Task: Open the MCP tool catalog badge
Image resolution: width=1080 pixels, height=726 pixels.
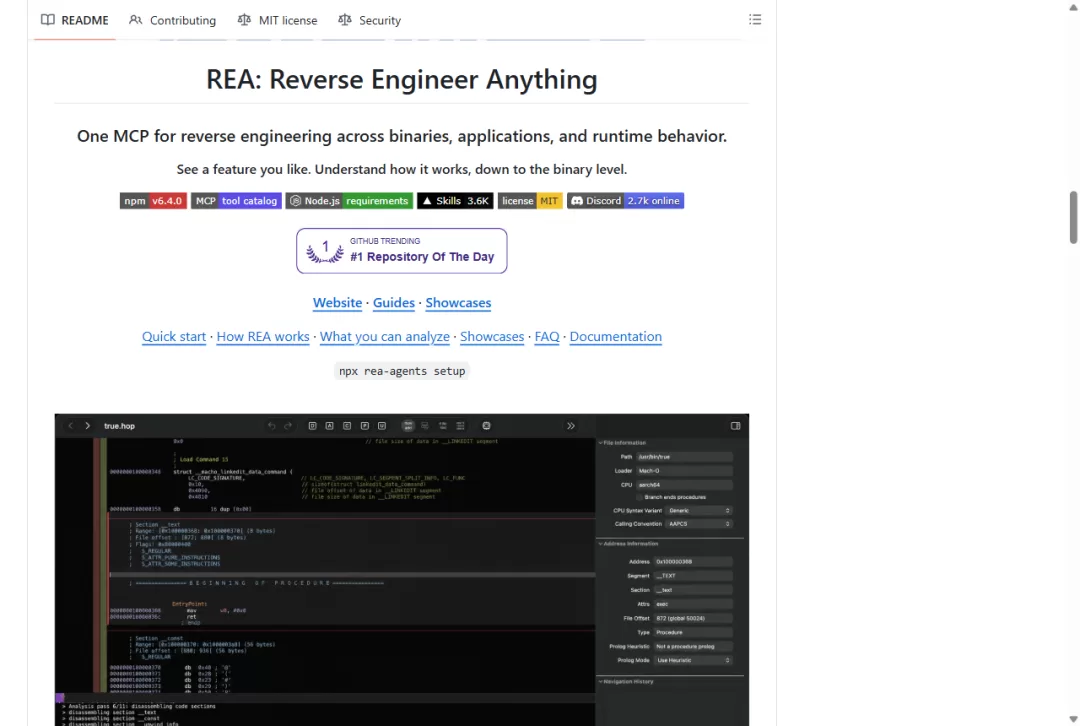Action: (236, 200)
